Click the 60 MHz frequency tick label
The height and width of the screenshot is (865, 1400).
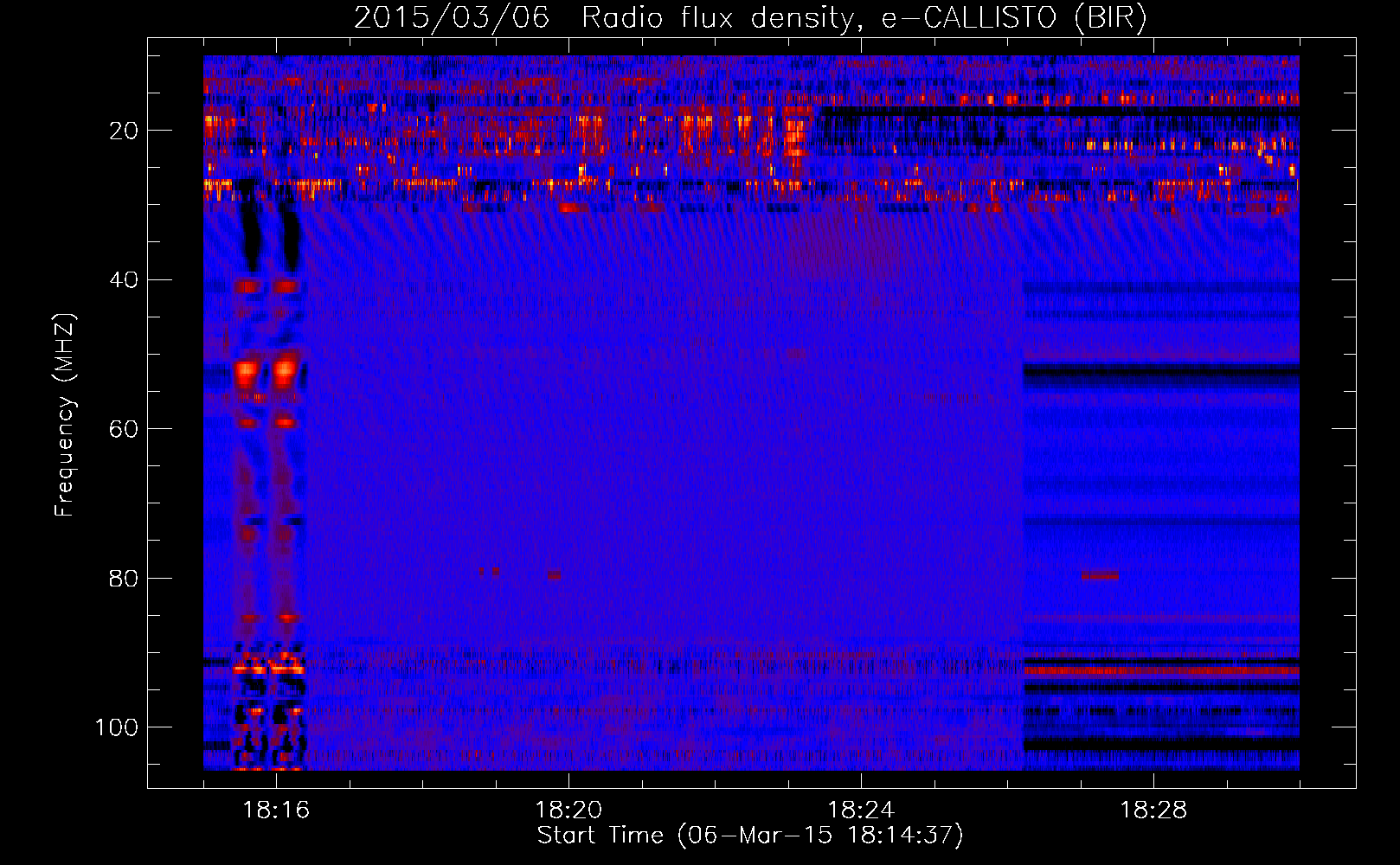[124, 429]
